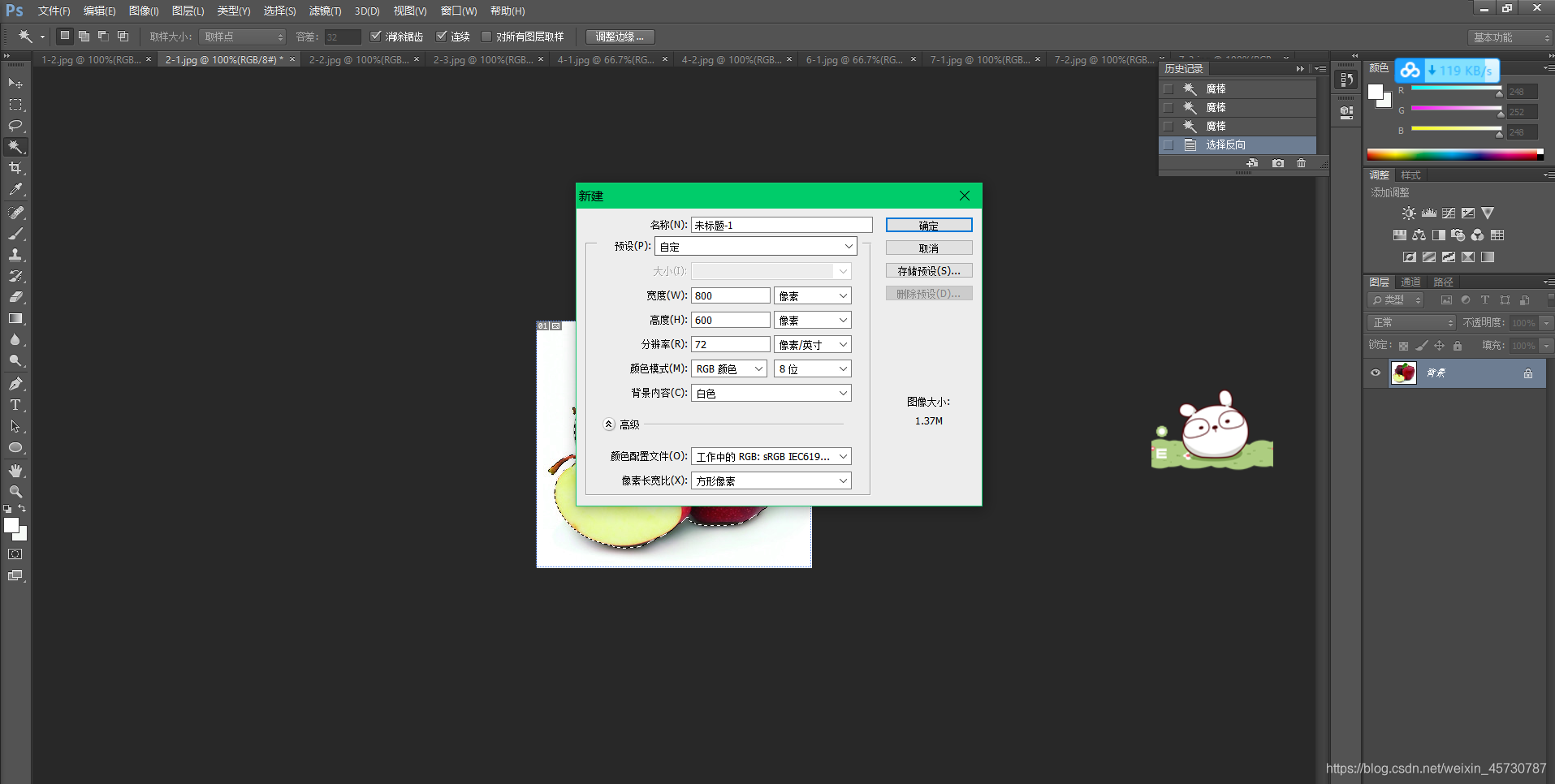This screenshot has width=1555, height=784.
Task: Click the color spectrum ramp
Action: (x=1454, y=154)
